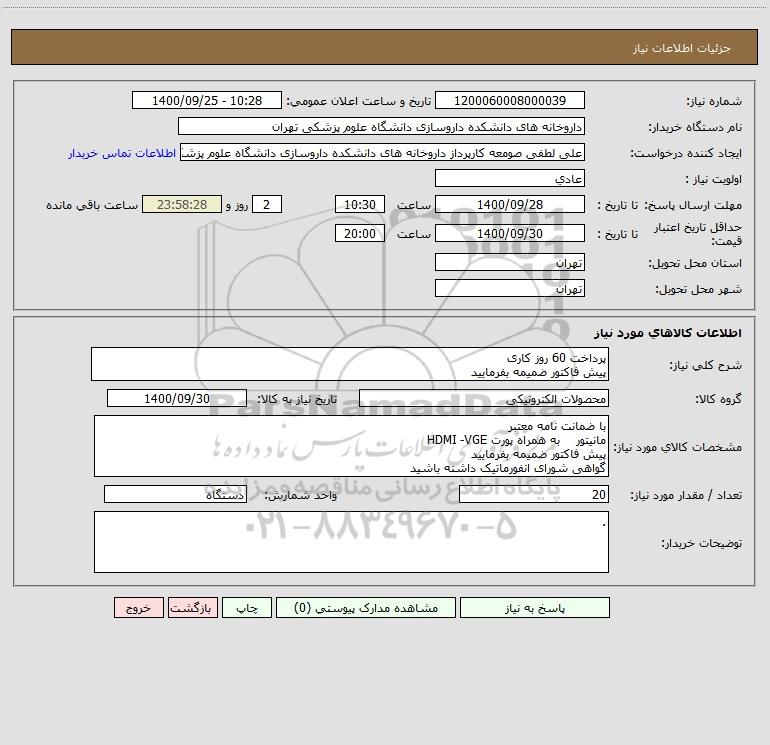
Task: Click the request creator field علی لطفی صومعه
Action: point(383,152)
